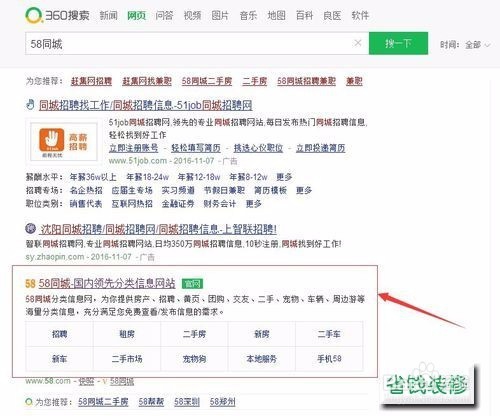This screenshot has width=500, height=416.
Task: Go to the 视频 tab
Action: pyautogui.click(x=192, y=15)
